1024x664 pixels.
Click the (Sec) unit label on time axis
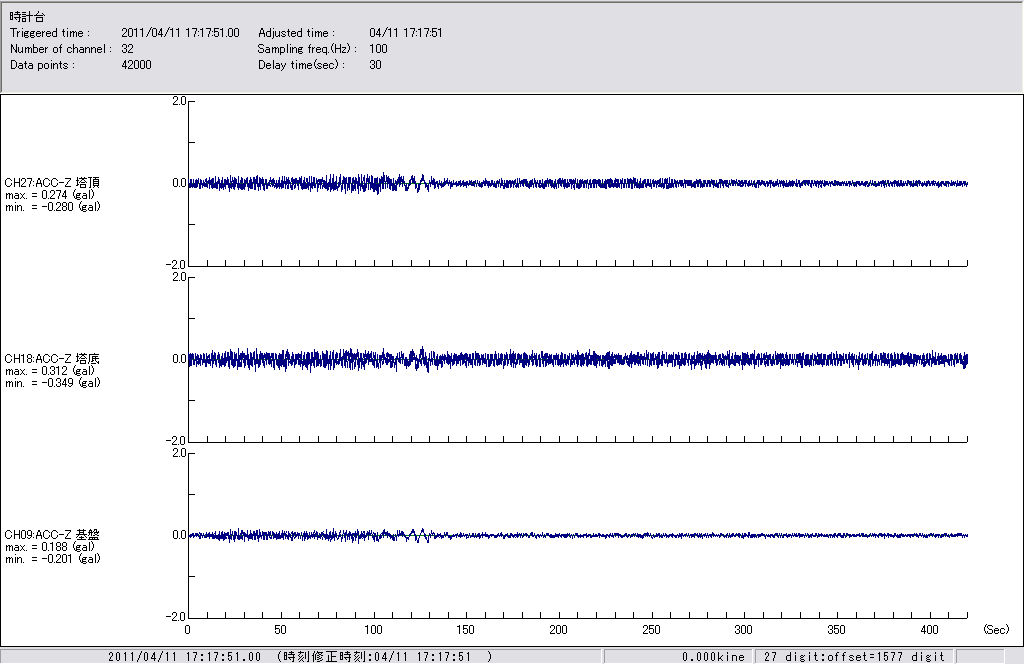(996, 630)
